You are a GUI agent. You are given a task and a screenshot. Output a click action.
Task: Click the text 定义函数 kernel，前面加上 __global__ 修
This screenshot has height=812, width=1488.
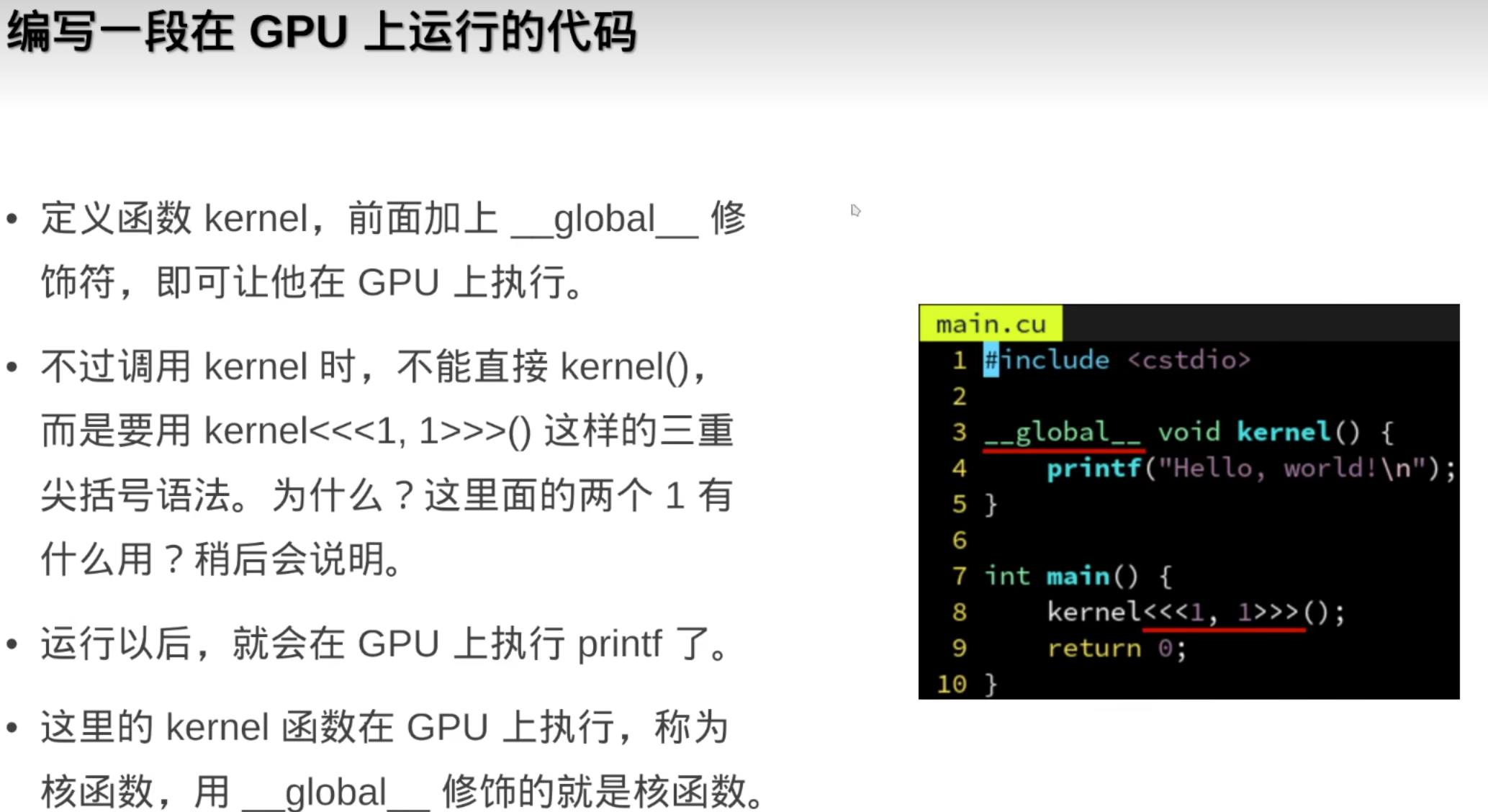point(393,219)
